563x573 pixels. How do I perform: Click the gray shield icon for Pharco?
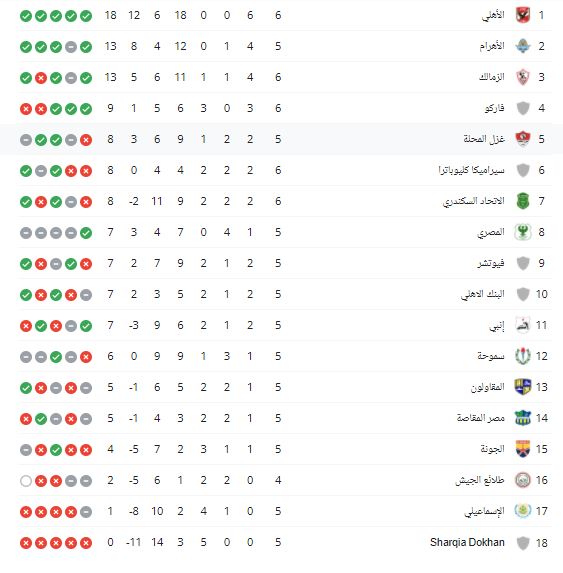[x=523, y=108]
